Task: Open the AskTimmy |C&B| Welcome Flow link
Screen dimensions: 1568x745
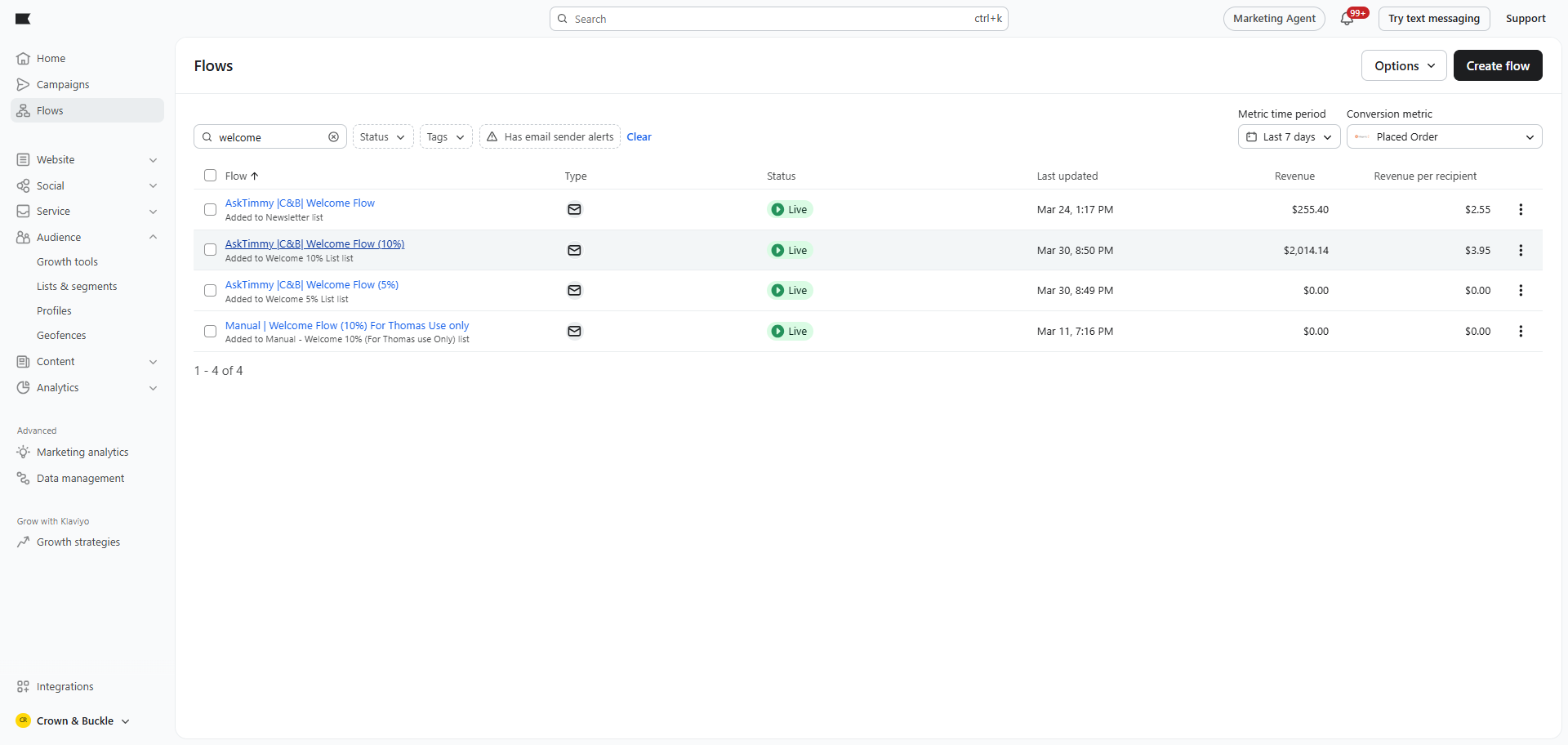Action: coord(300,203)
